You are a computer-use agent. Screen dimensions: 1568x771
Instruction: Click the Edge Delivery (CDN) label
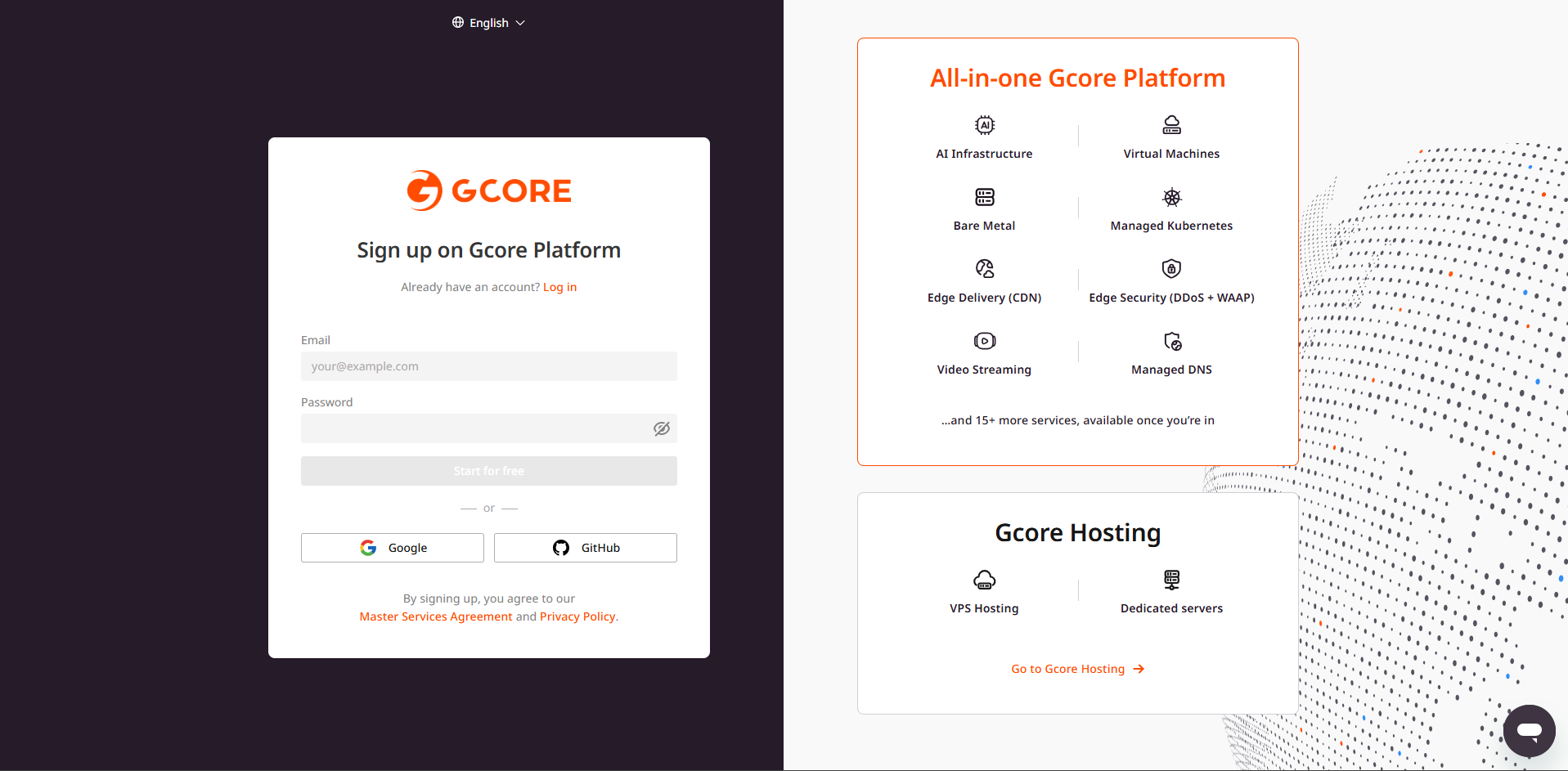coord(984,298)
